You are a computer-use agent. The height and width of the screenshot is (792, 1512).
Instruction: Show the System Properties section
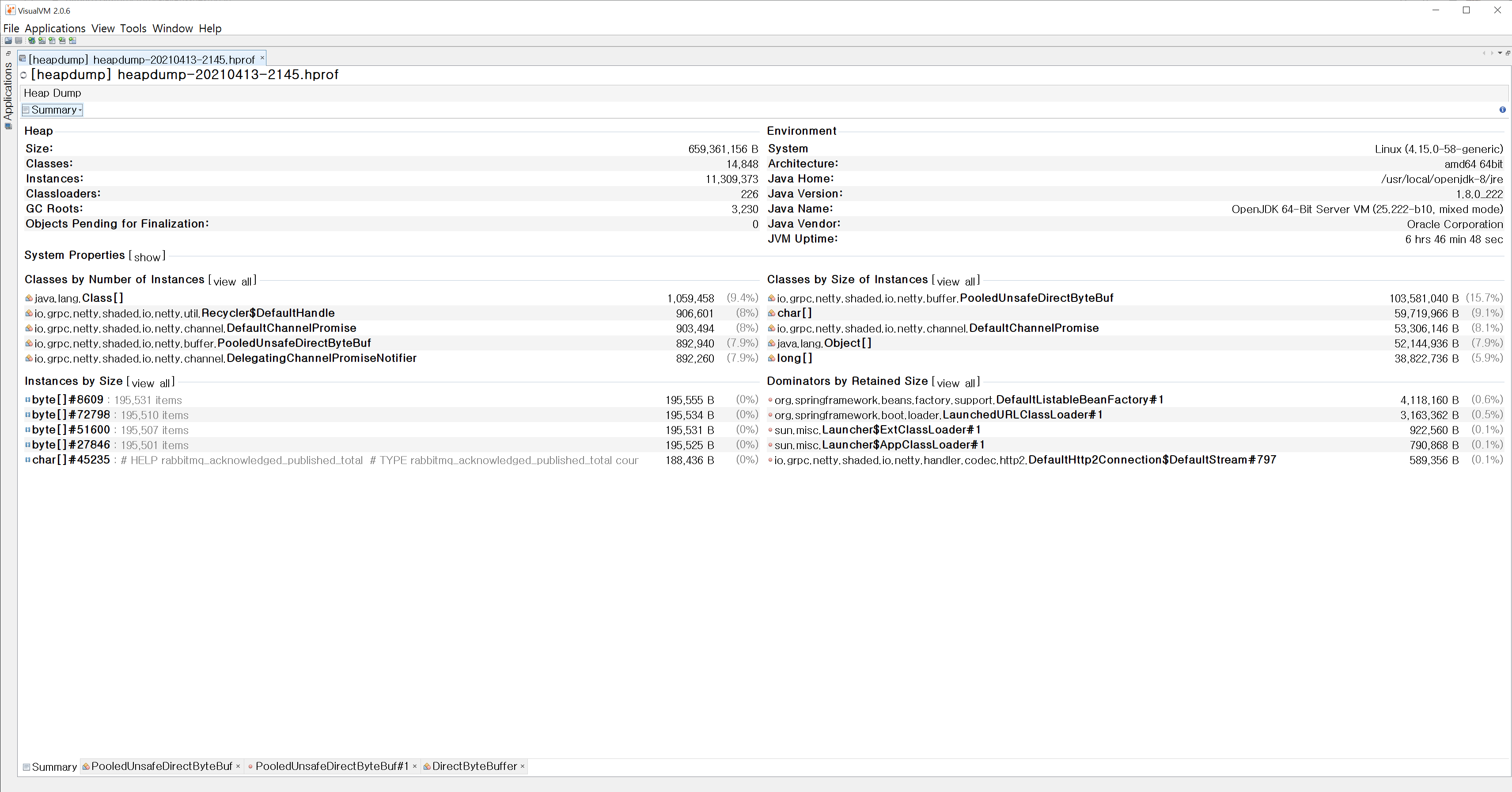[148, 257]
